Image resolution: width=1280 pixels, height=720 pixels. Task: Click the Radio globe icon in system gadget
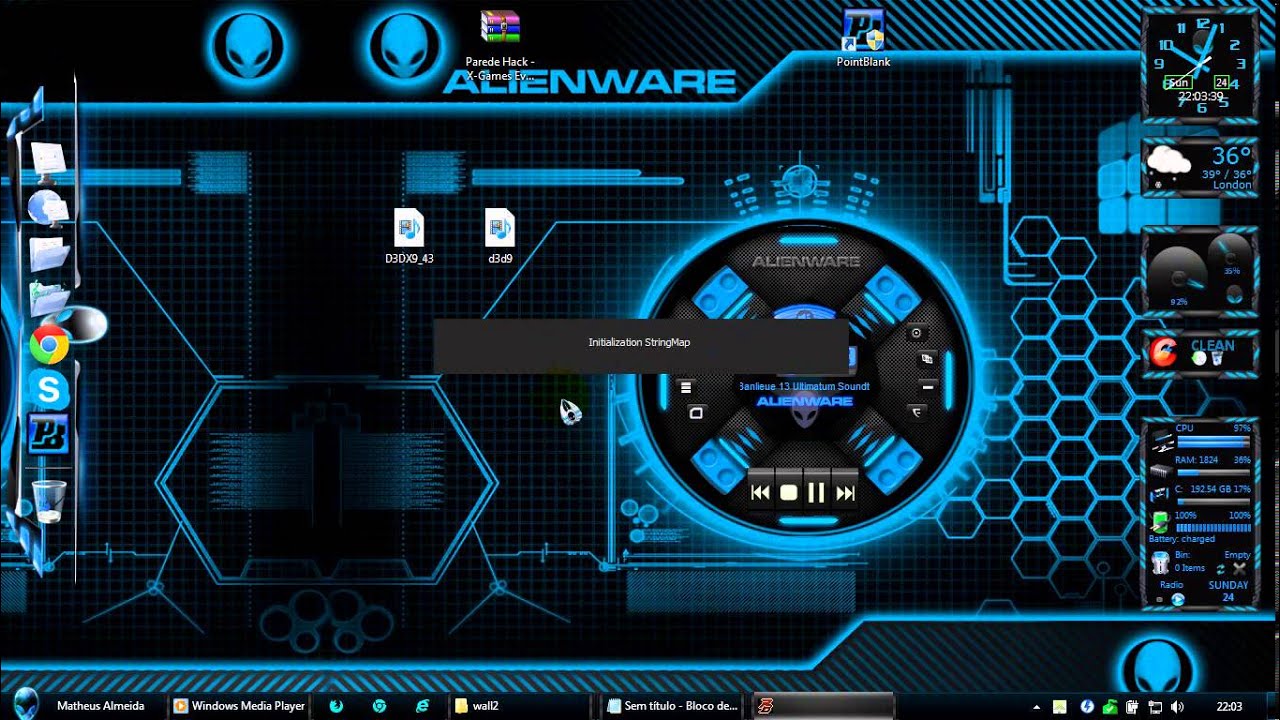tap(1178, 599)
